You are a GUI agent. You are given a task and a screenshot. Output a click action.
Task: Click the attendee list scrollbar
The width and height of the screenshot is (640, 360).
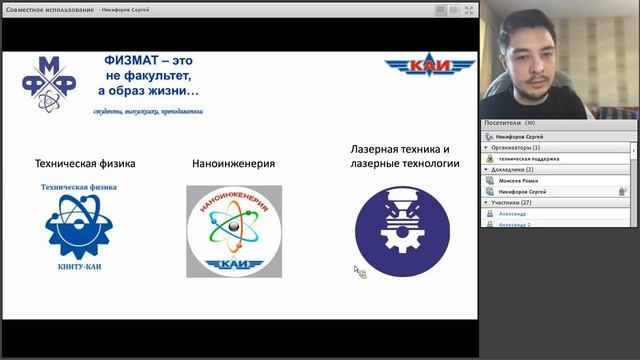click(x=633, y=184)
